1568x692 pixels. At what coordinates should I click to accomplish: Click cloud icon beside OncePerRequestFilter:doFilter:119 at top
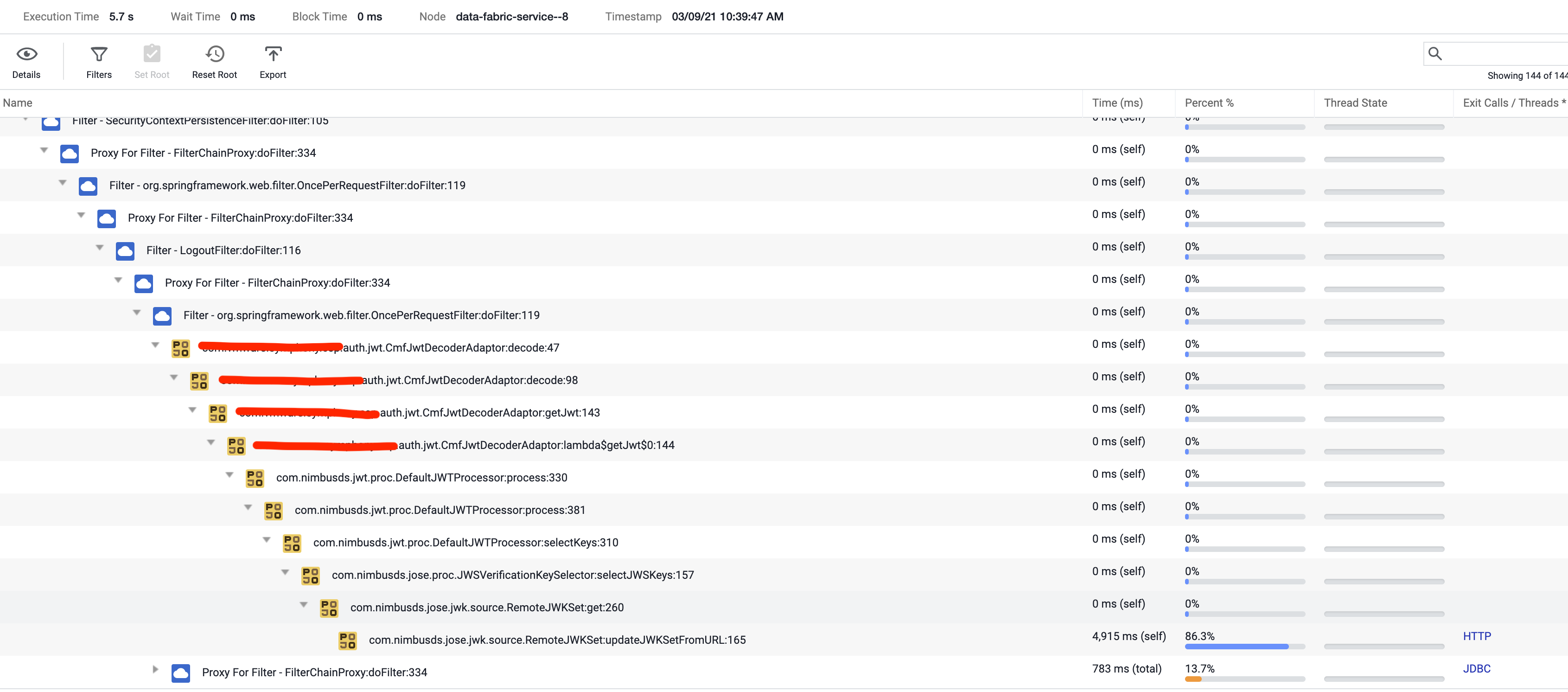[88, 186]
